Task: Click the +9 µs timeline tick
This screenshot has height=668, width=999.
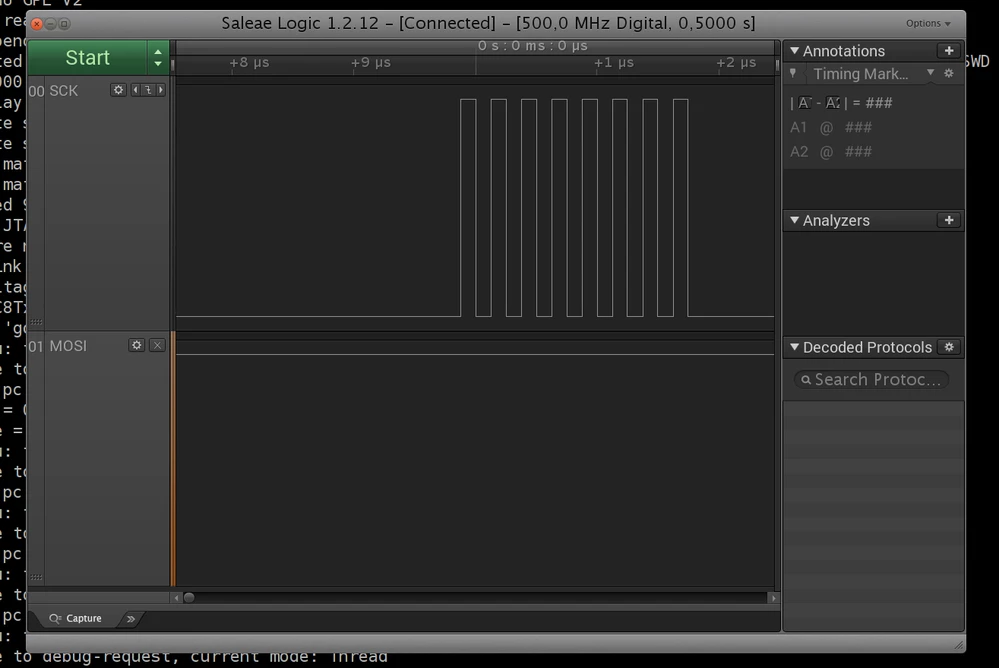Action: (370, 62)
